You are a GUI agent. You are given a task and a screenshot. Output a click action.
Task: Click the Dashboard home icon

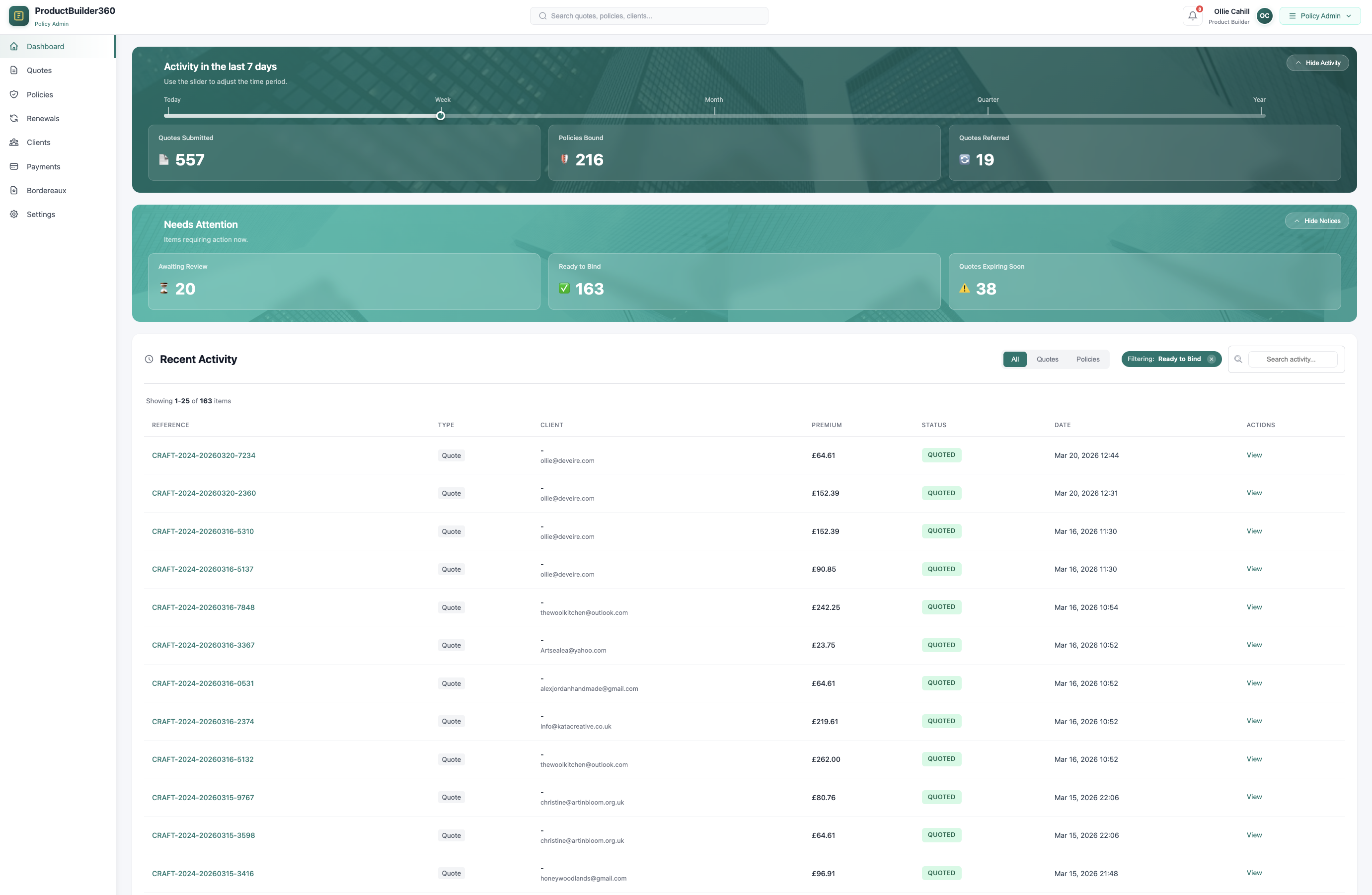click(14, 47)
